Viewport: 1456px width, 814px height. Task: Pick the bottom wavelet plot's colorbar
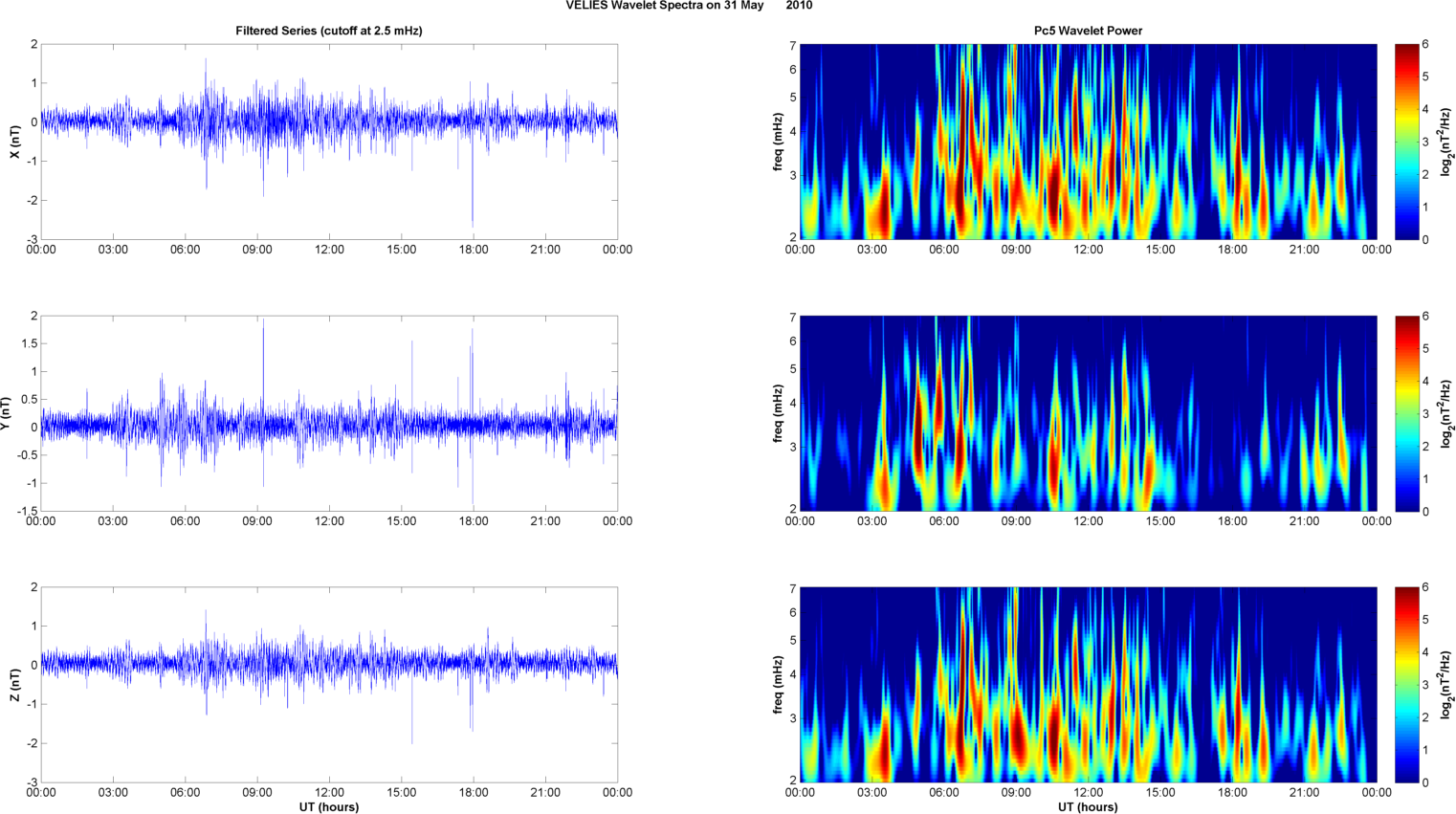[x=1406, y=685]
